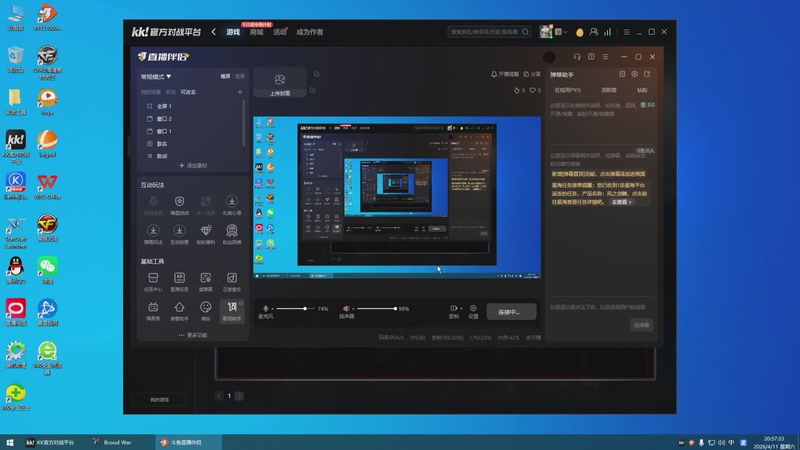Viewport: 800px width, 450px height.
Task: Open microphone device dropdown arrow
Action: click(272, 309)
